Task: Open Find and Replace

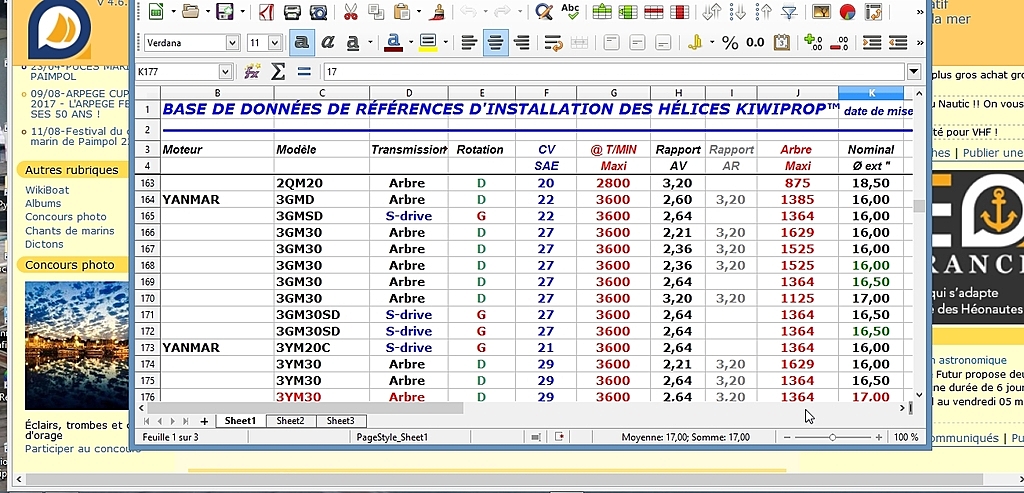Action: tap(543, 11)
